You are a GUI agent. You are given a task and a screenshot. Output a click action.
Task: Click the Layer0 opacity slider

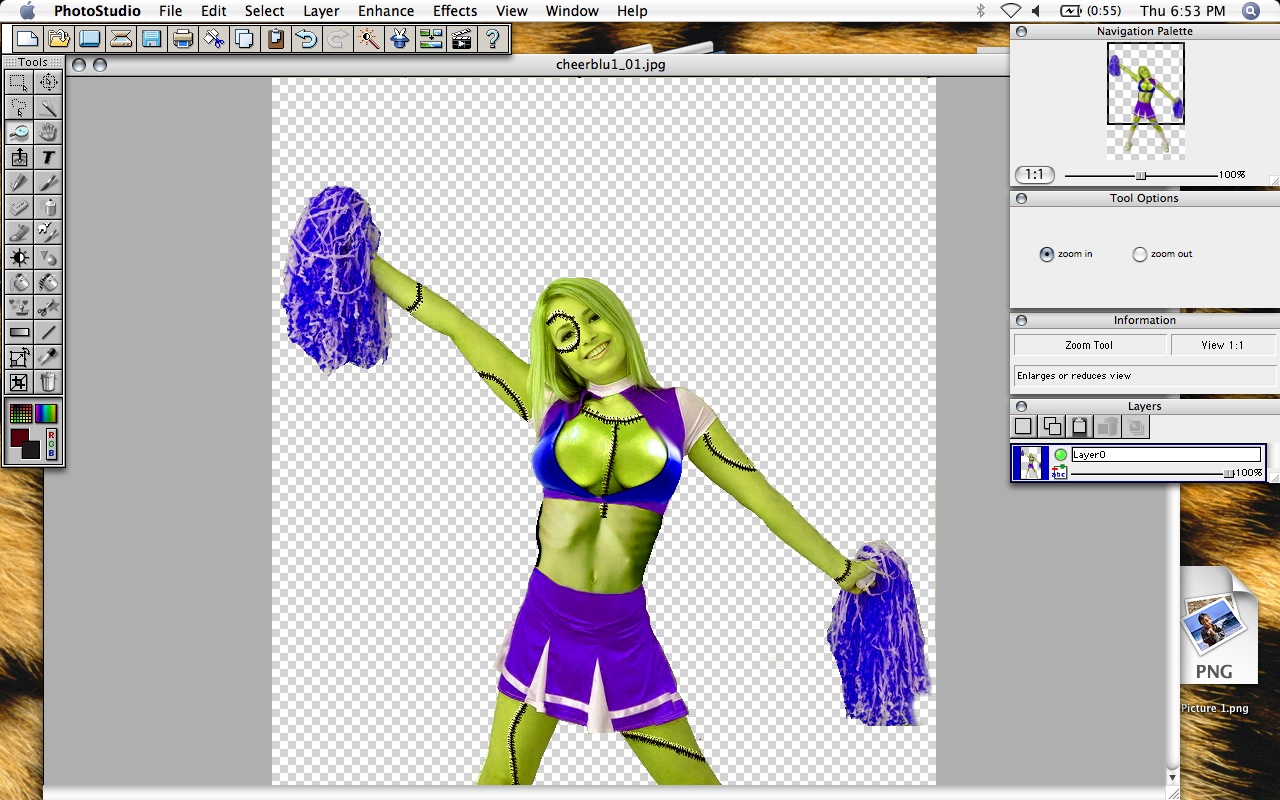(1151, 473)
